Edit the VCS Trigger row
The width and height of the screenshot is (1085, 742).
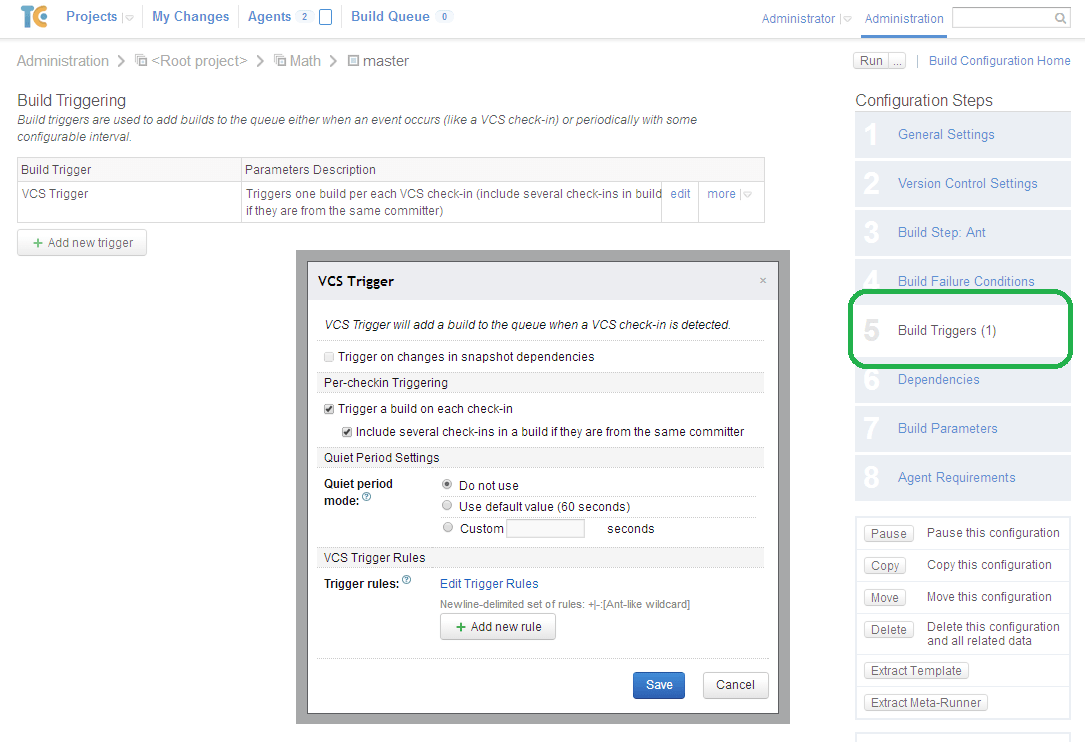680,194
